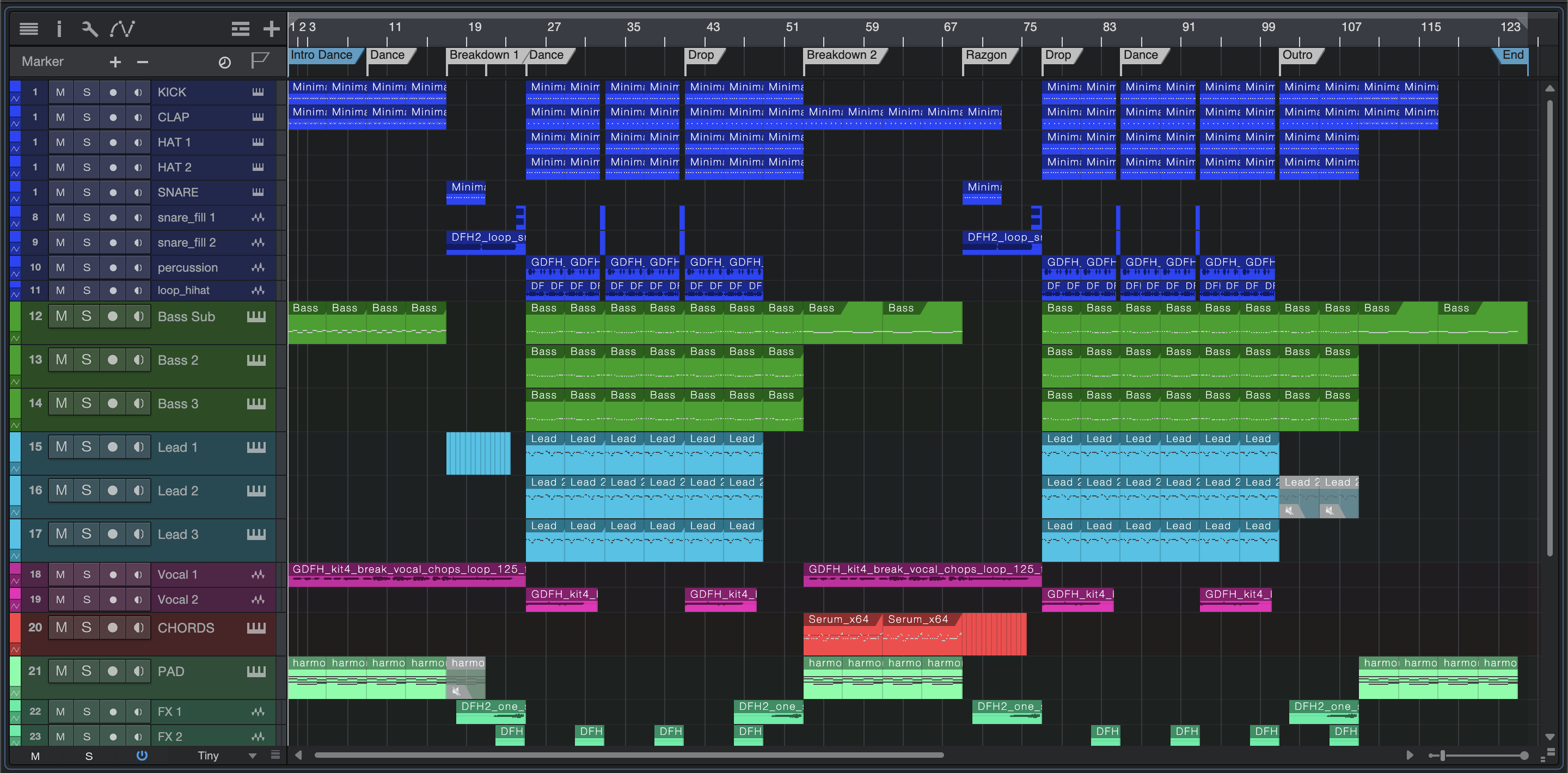Arm record on CHORDS track
This screenshot has width=1568, height=773.
pyautogui.click(x=113, y=628)
